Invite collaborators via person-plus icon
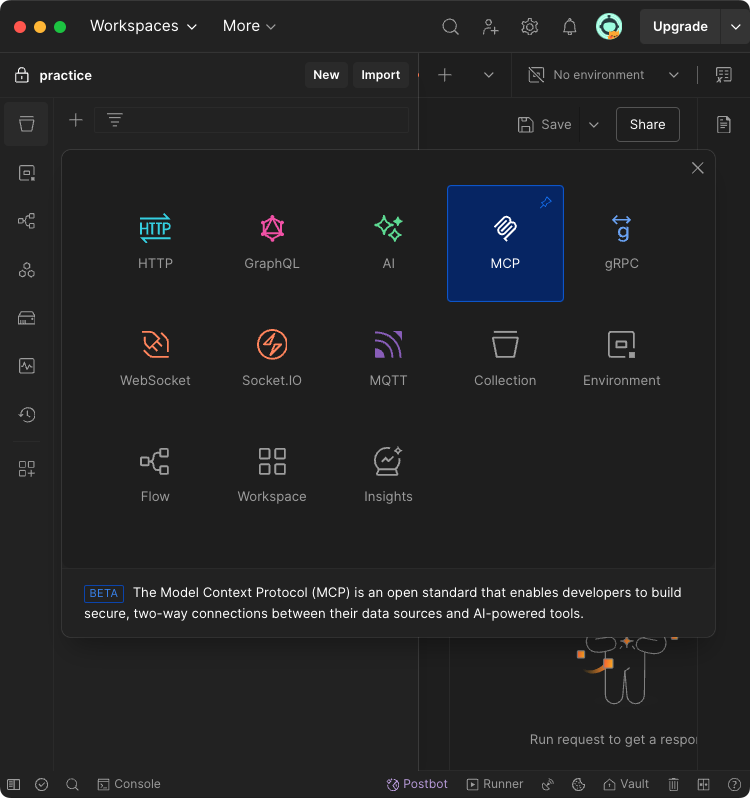 tap(490, 26)
